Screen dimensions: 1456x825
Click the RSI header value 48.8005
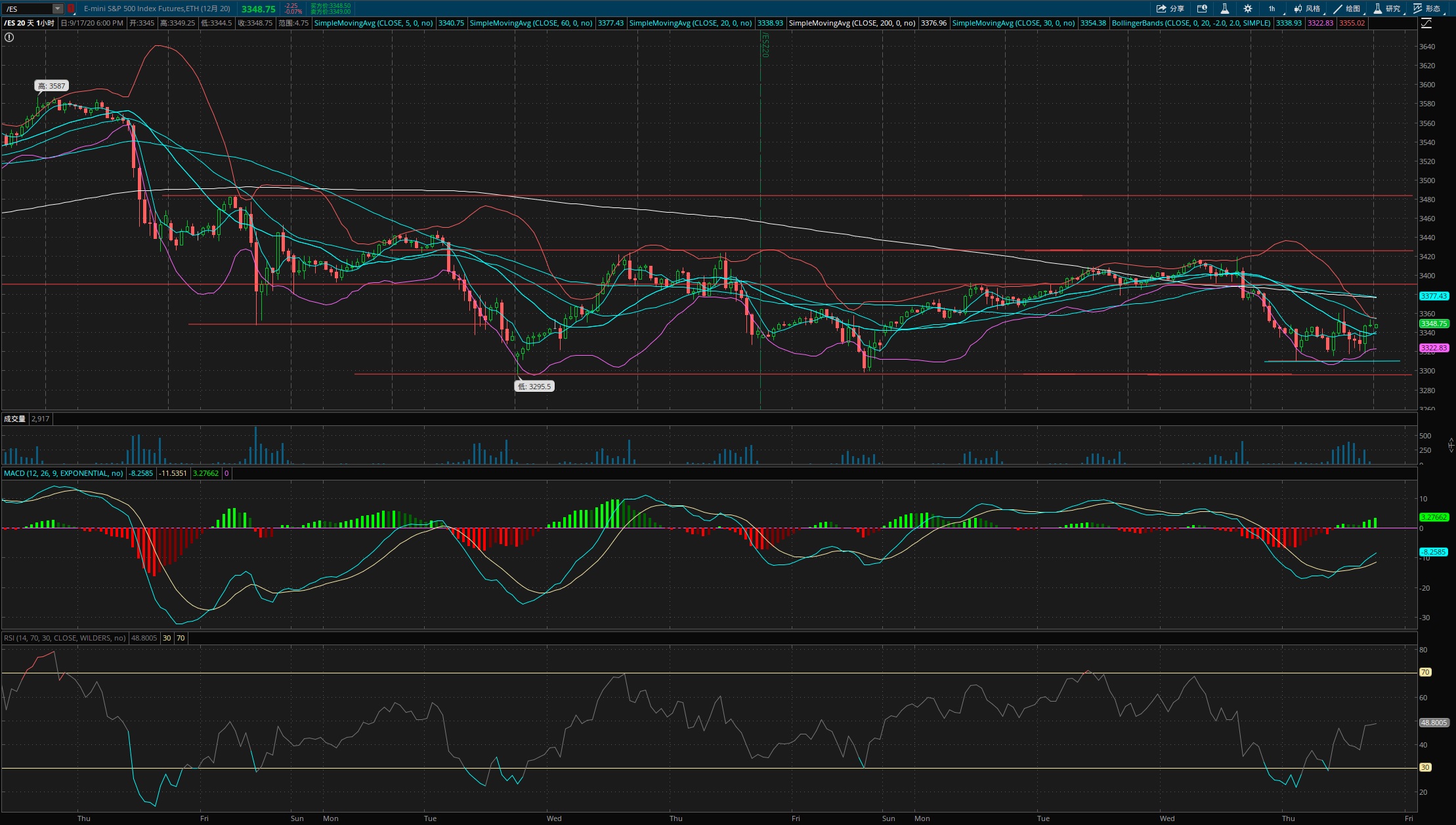coord(144,638)
